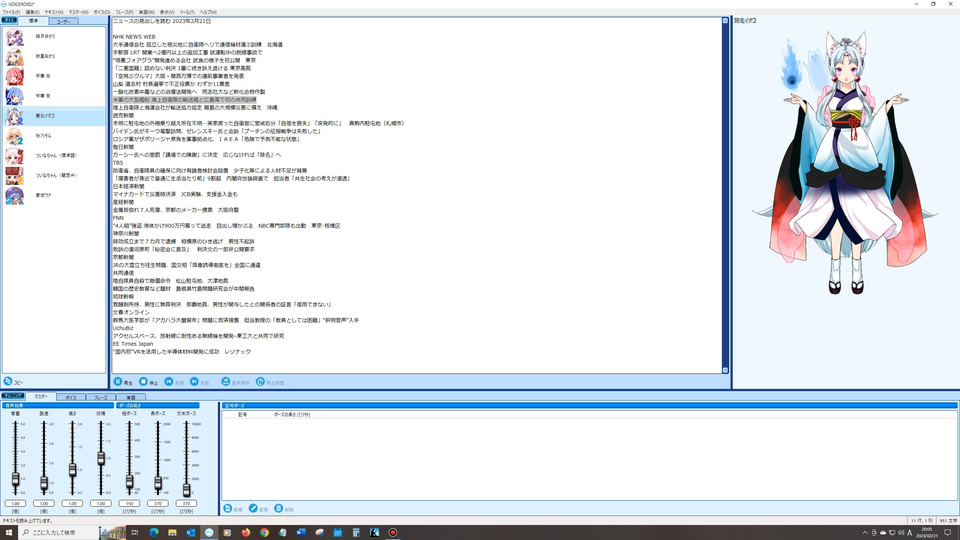Viewport: 960px width, 540px height.
Task: Click the 高さ pitch slider handle
Action: 72,470
